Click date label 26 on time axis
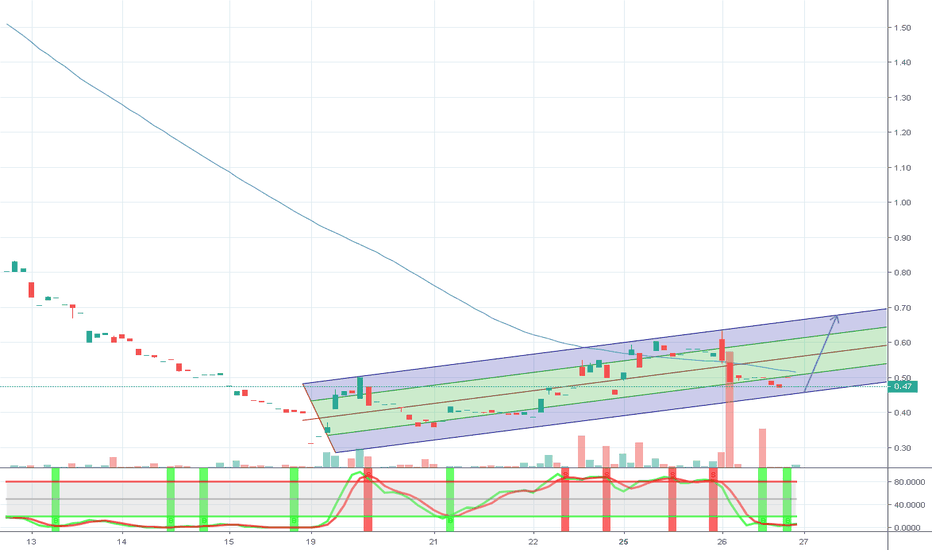 [722, 542]
